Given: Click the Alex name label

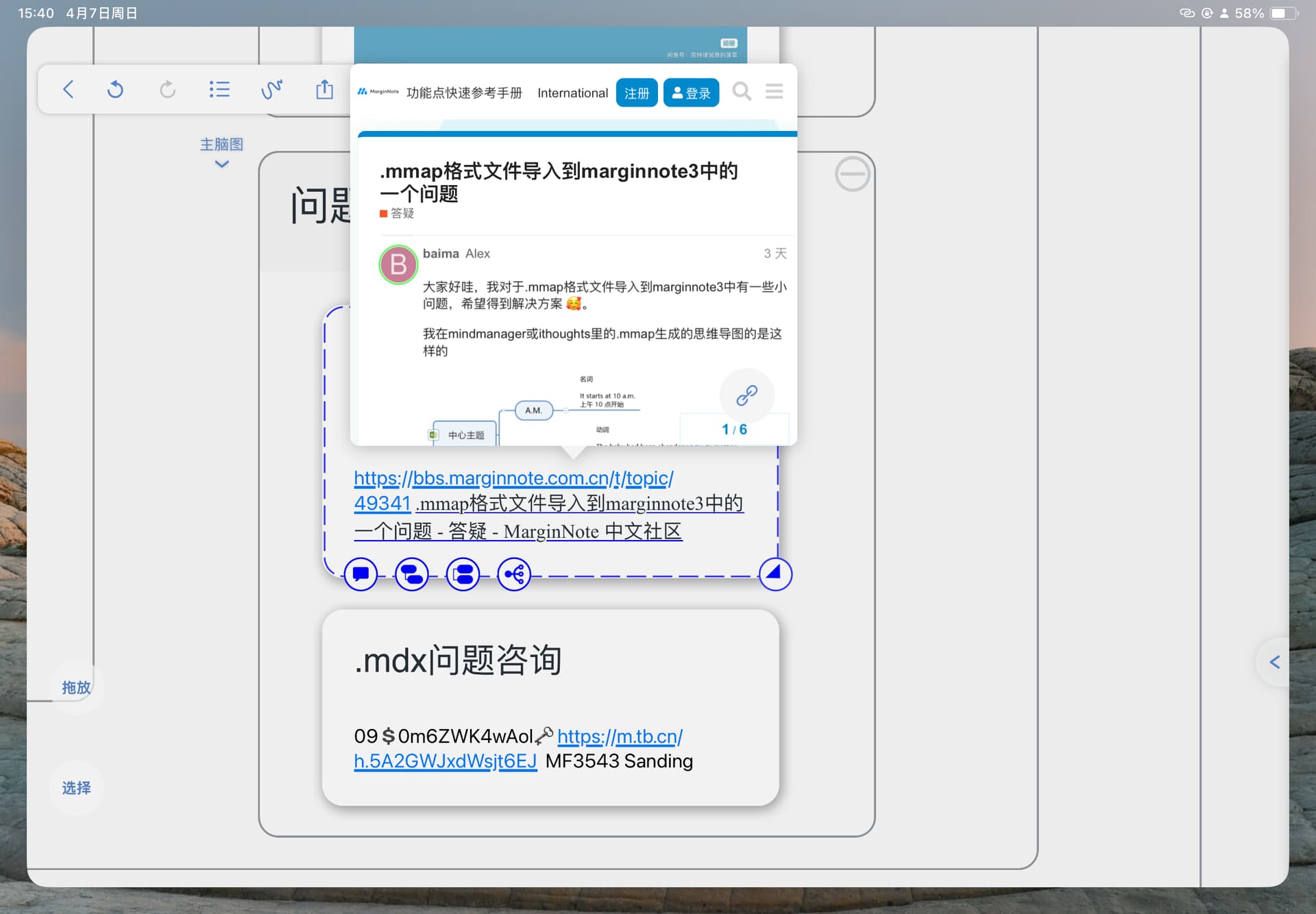Looking at the screenshot, I should [478, 254].
